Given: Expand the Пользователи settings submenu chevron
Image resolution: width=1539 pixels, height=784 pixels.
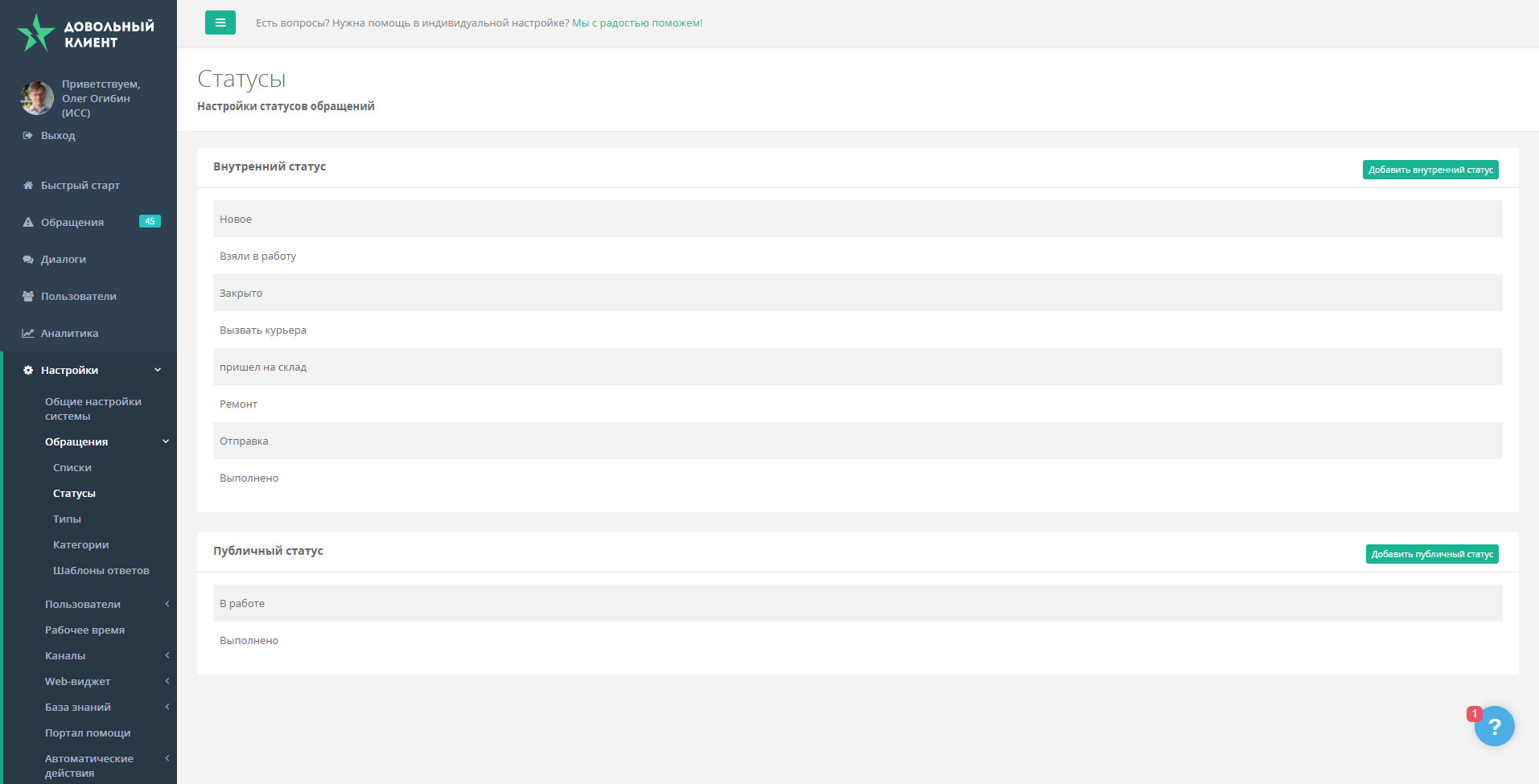Looking at the screenshot, I should pyautogui.click(x=167, y=604).
